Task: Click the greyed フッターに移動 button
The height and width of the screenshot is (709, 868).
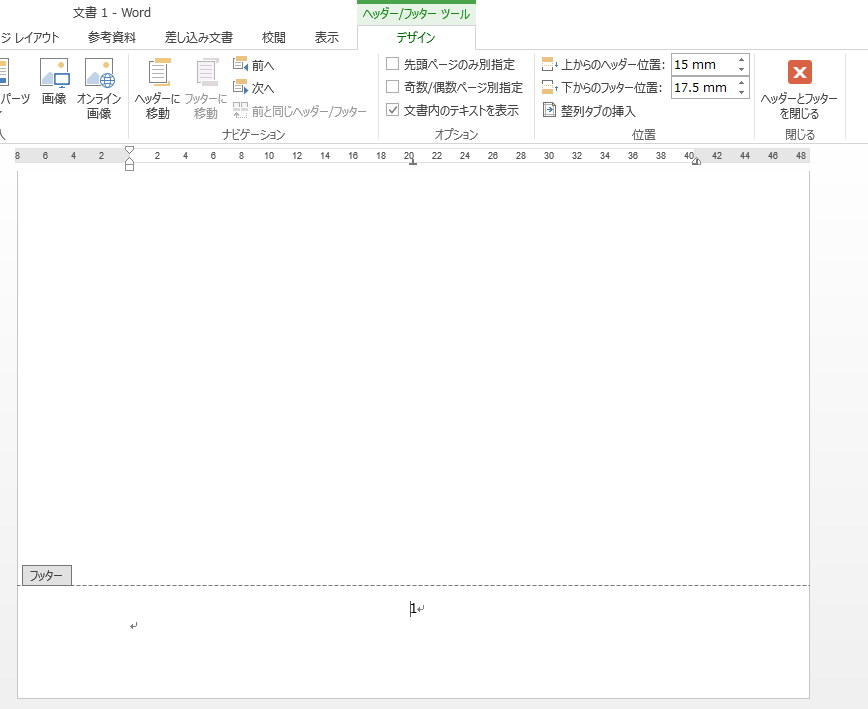Action: [206, 89]
